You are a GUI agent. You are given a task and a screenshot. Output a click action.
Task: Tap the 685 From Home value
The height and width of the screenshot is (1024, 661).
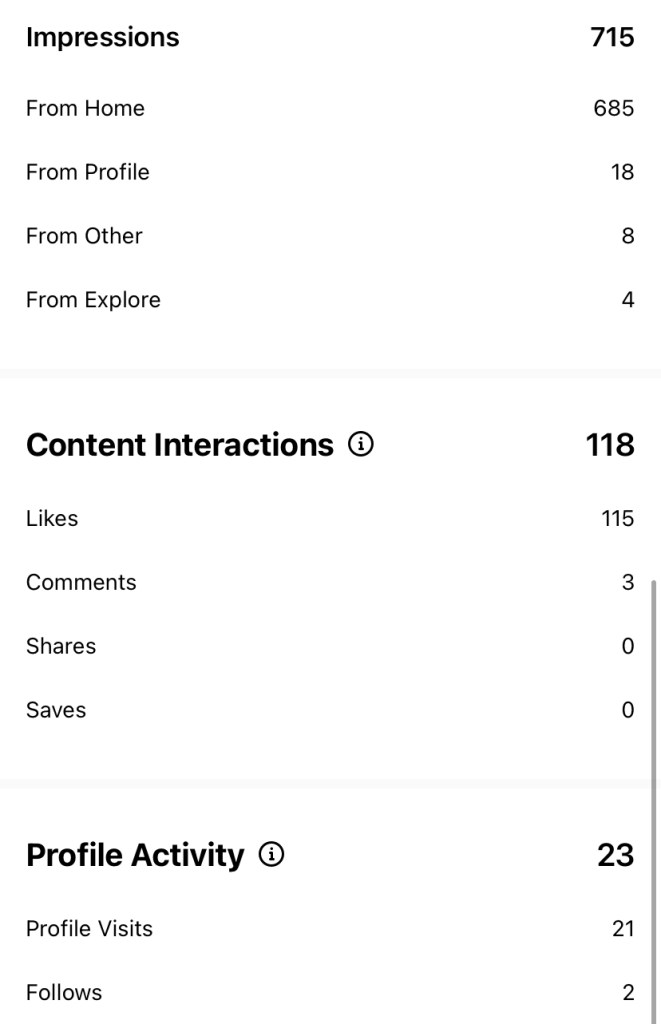pyautogui.click(x=613, y=108)
